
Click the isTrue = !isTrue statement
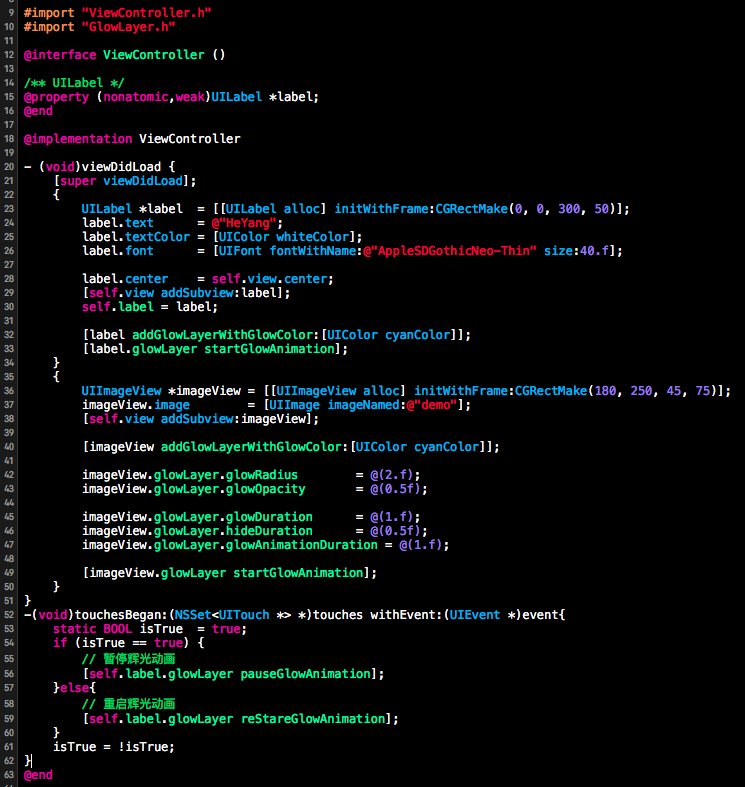tap(113, 747)
